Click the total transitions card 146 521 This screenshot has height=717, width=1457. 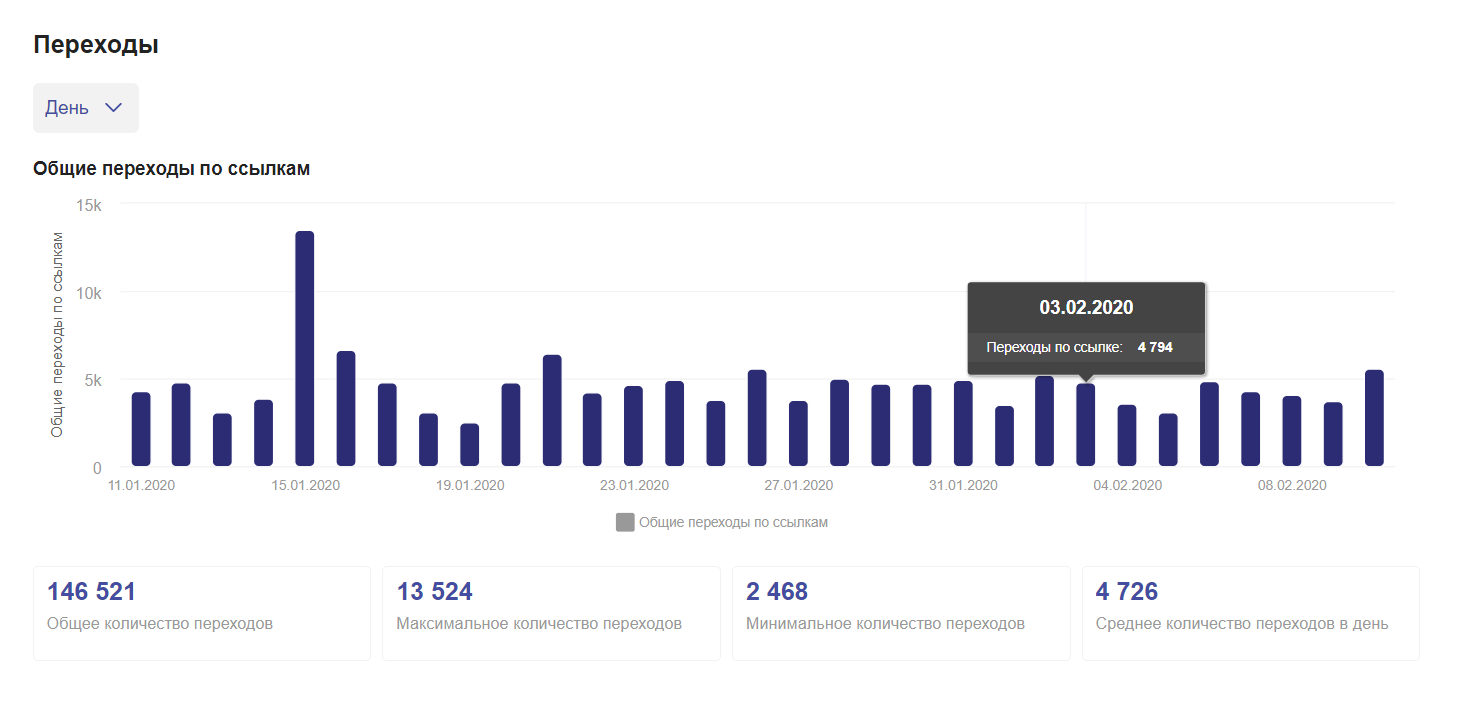pos(201,613)
